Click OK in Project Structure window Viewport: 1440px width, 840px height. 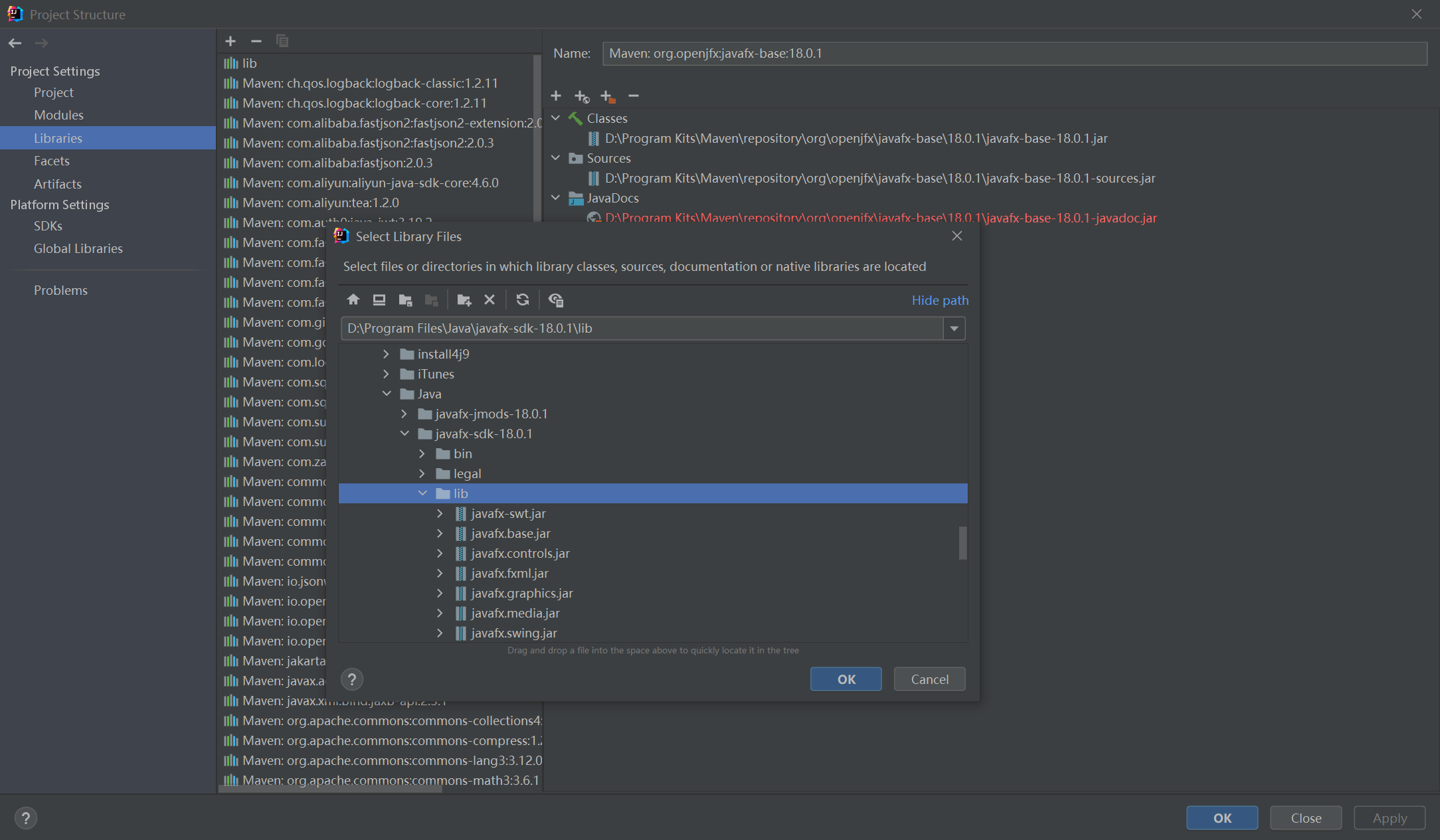(1222, 818)
